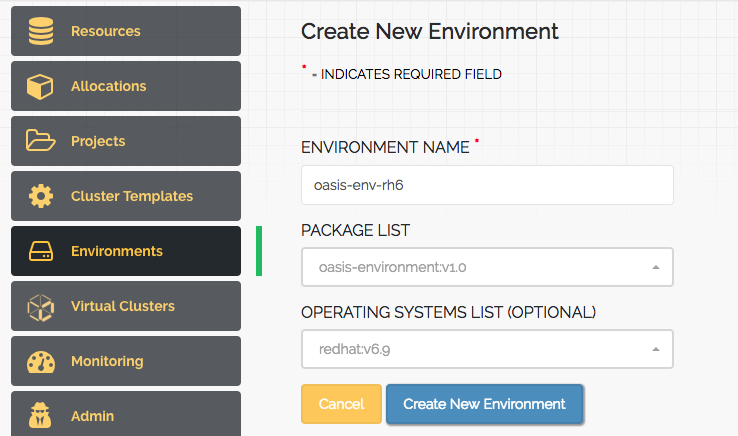This screenshot has height=436, width=738.
Task: Open the Projects label in sidebar
Action: (x=98, y=141)
